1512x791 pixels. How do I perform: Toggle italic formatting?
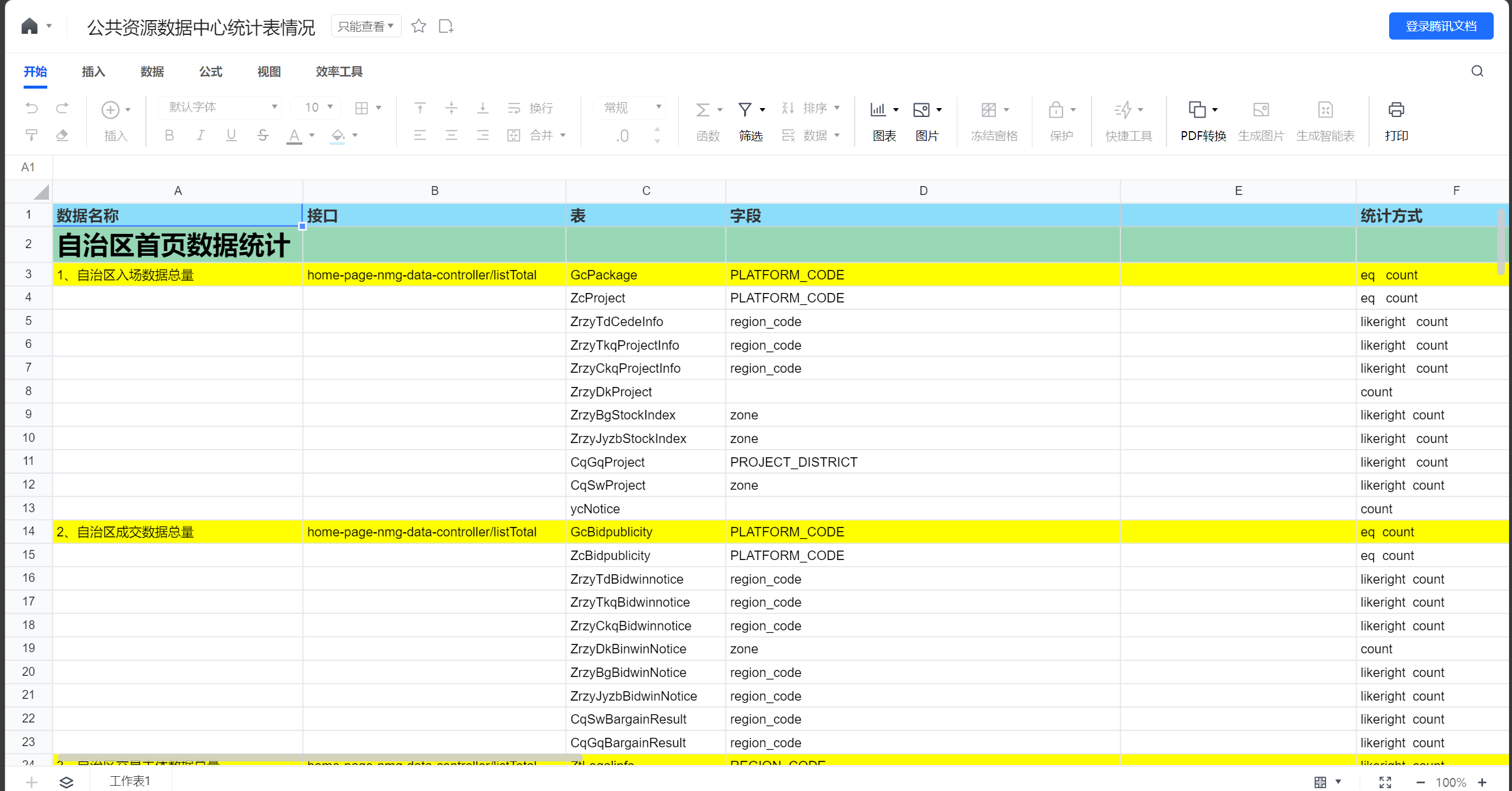tap(201, 135)
